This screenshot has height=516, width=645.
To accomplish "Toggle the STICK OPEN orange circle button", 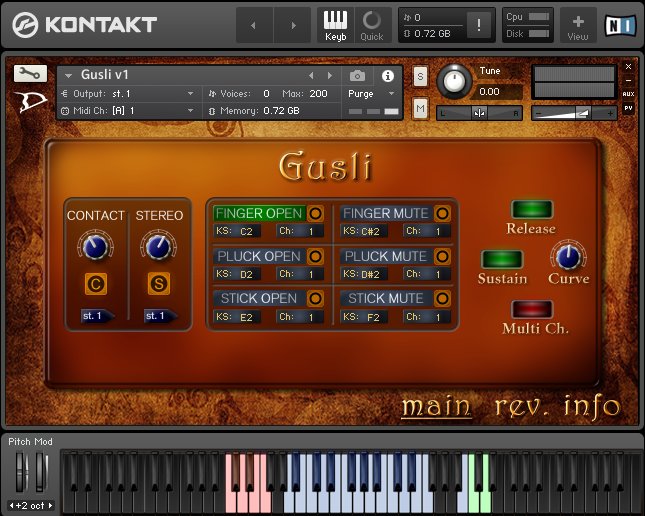I will click(x=316, y=298).
